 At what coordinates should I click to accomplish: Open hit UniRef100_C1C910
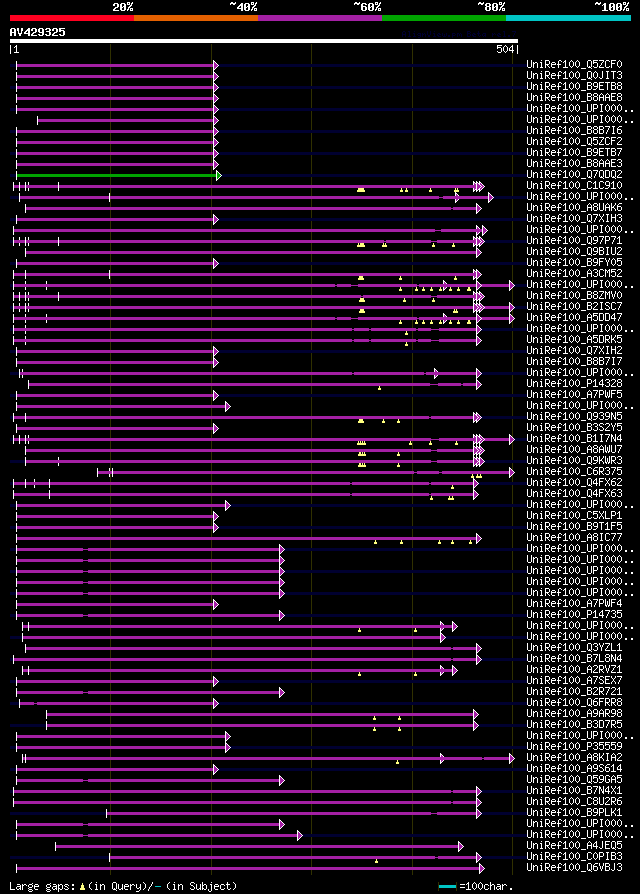point(574,185)
